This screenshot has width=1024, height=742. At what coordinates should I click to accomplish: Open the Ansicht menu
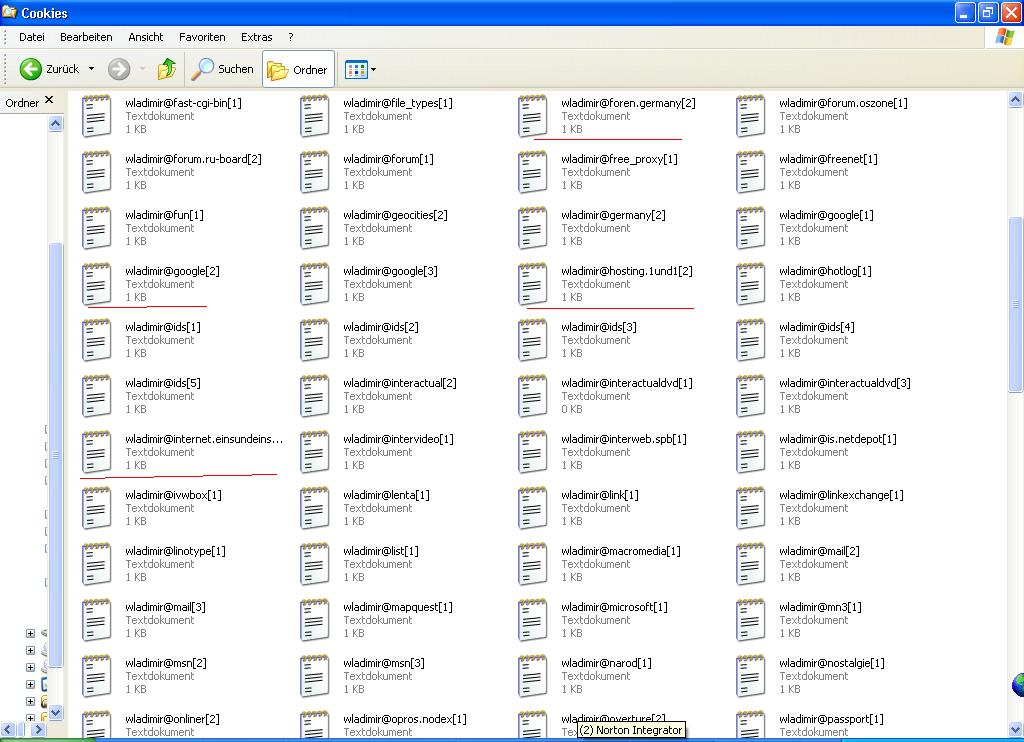tap(146, 37)
